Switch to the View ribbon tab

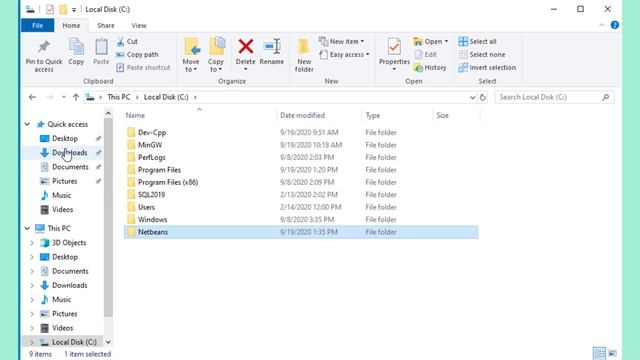point(139,25)
